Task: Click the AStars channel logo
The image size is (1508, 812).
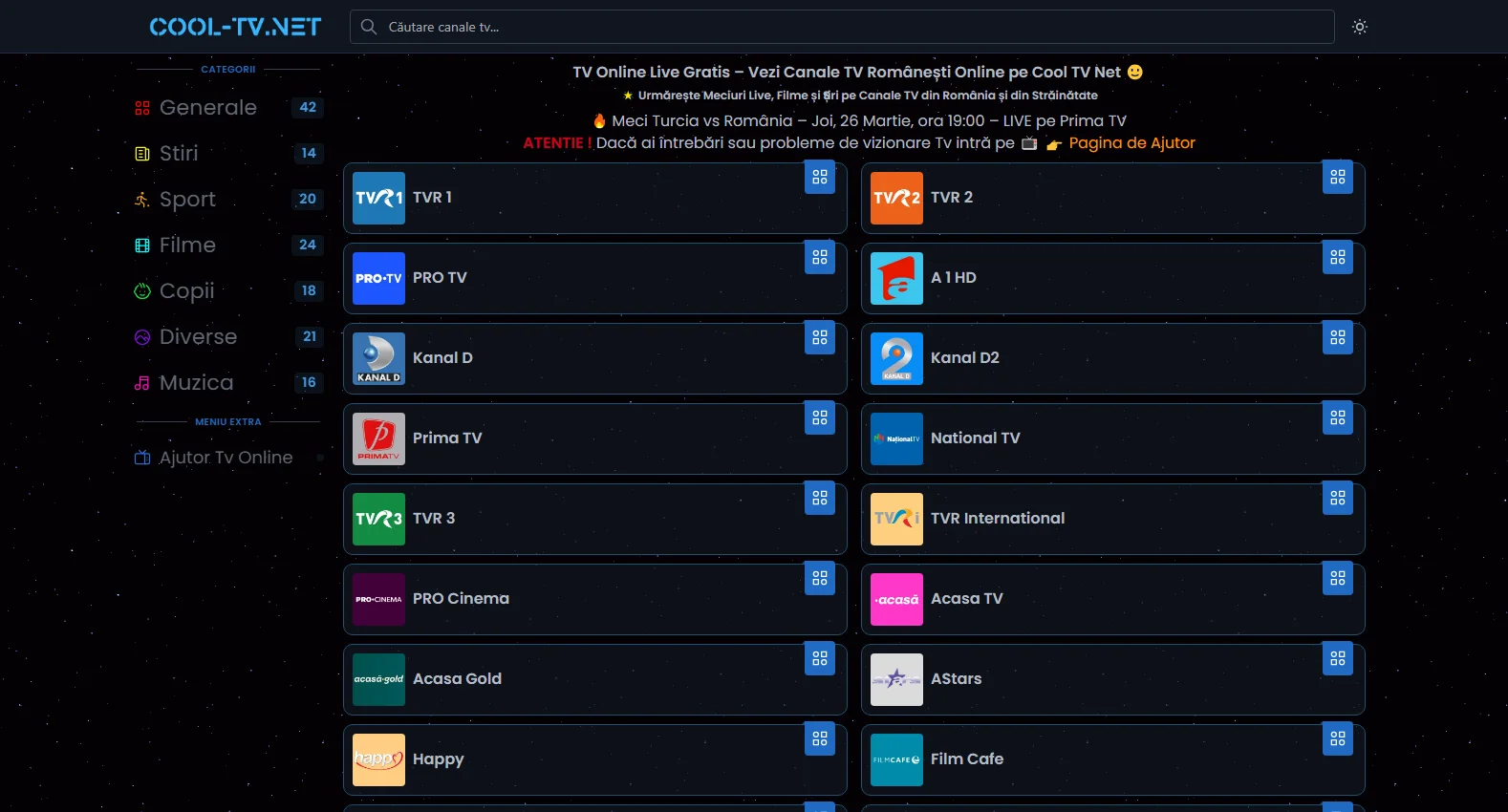Action: tap(896, 679)
